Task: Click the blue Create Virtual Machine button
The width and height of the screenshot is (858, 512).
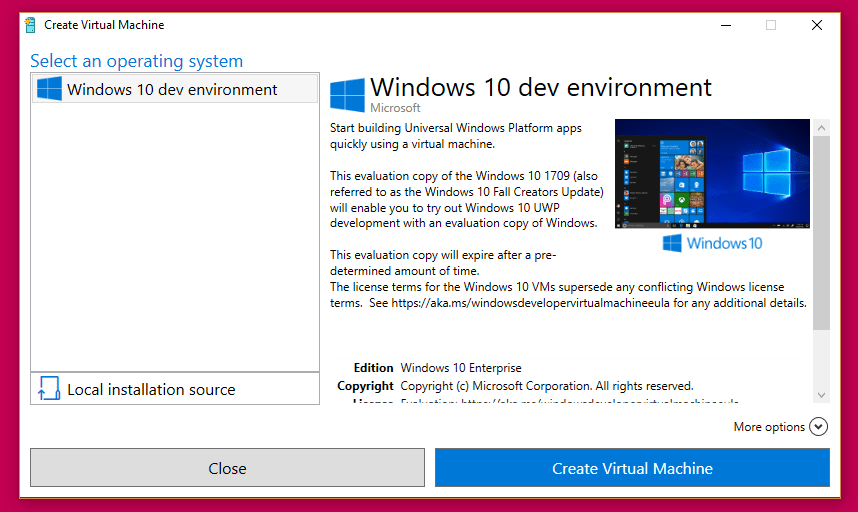Action: click(632, 468)
